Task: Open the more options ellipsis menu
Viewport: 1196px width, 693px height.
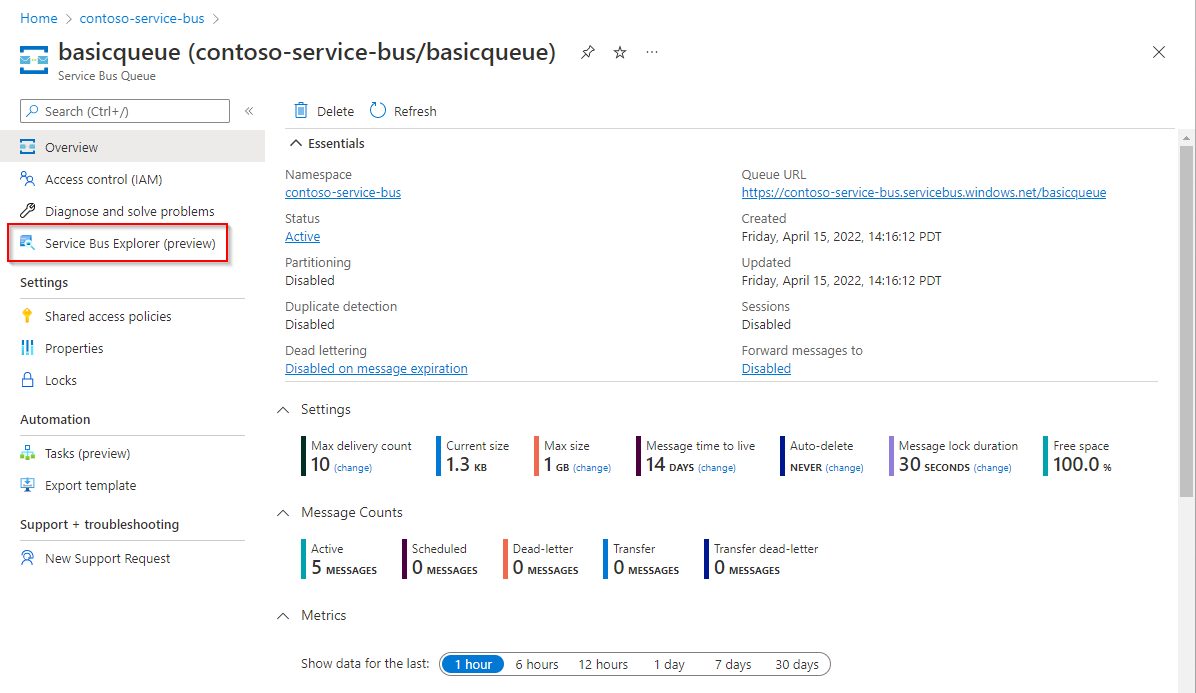Action: click(651, 52)
